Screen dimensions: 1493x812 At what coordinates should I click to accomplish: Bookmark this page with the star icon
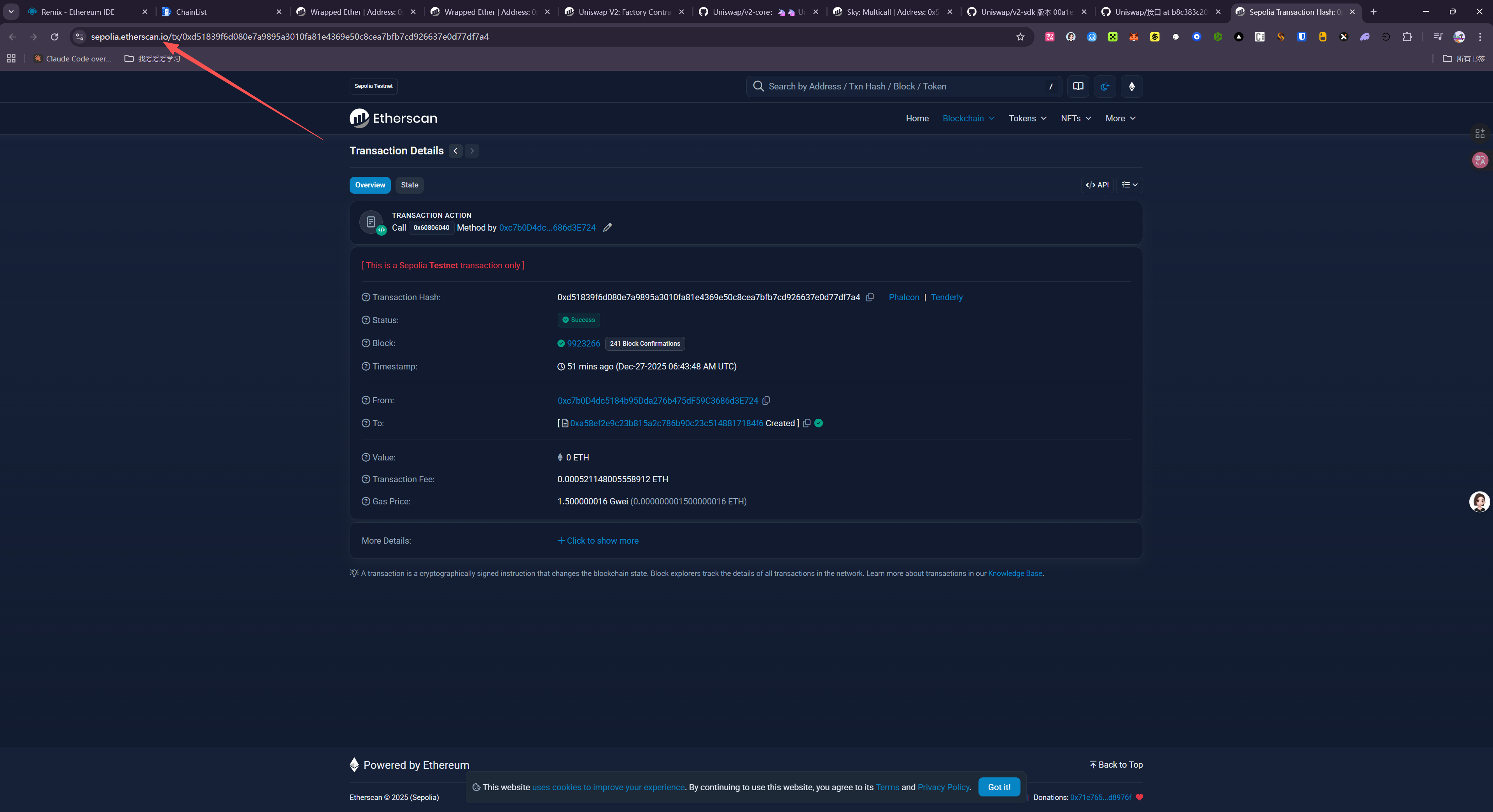pyautogui.click(x=1020, y=37)
